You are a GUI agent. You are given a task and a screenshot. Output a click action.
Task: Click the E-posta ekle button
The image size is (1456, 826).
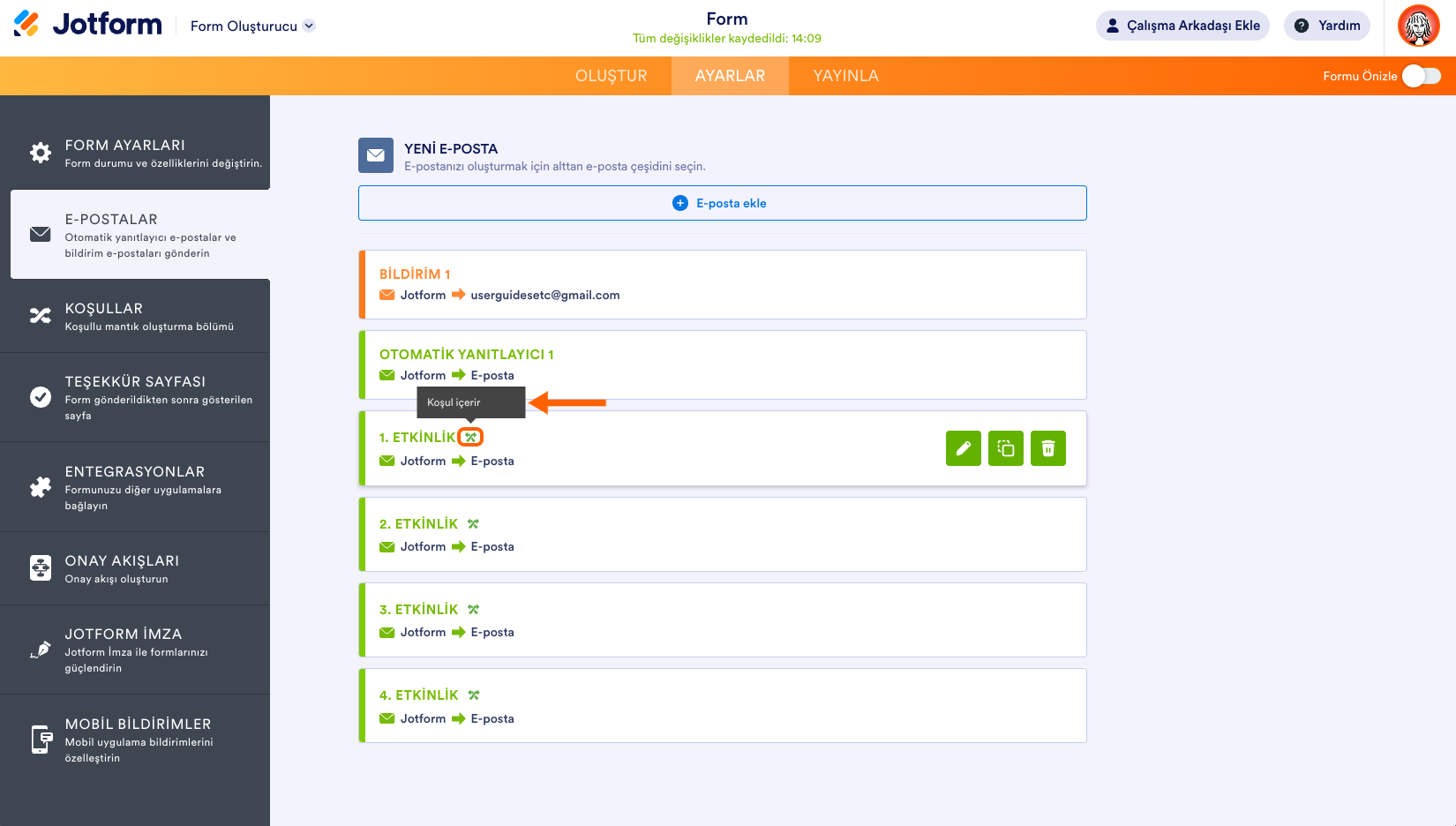coord(722,203)
